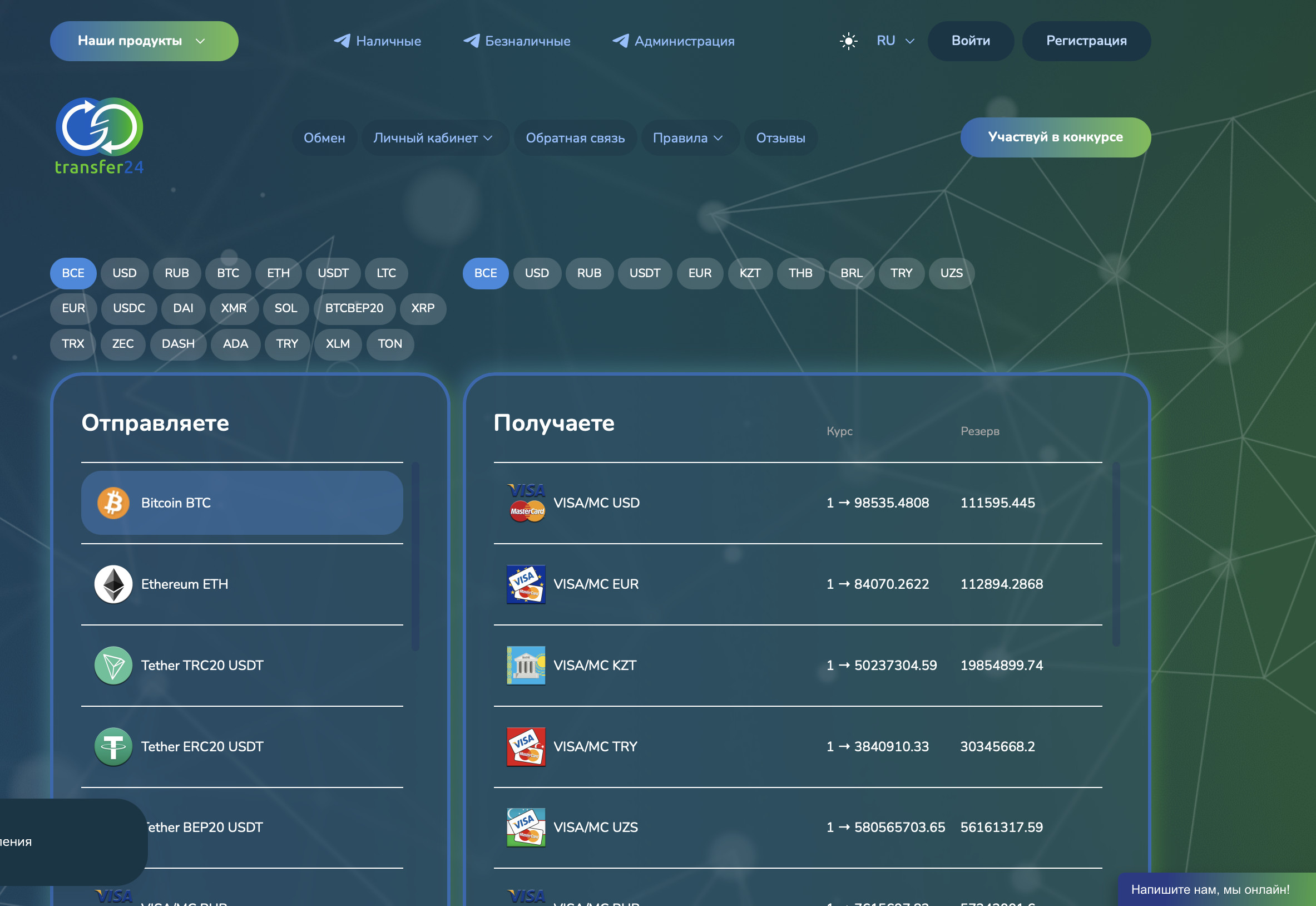Click the Участвуй в конкурсе button
The image size is (1316, 906).
1055,137
